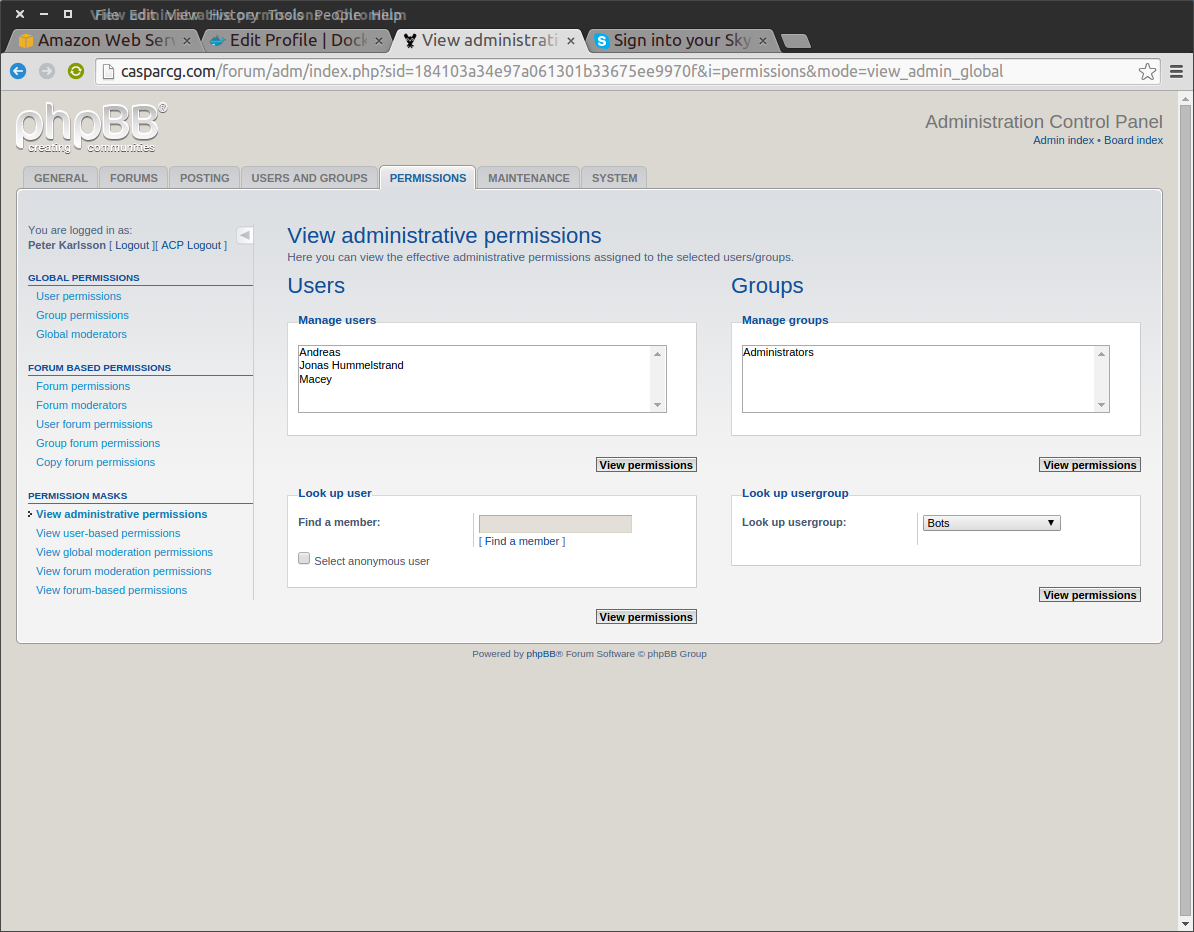Open View global moderation permissions link
The width and height of the screenshot is (1194, 932).
tap(124, 552)
